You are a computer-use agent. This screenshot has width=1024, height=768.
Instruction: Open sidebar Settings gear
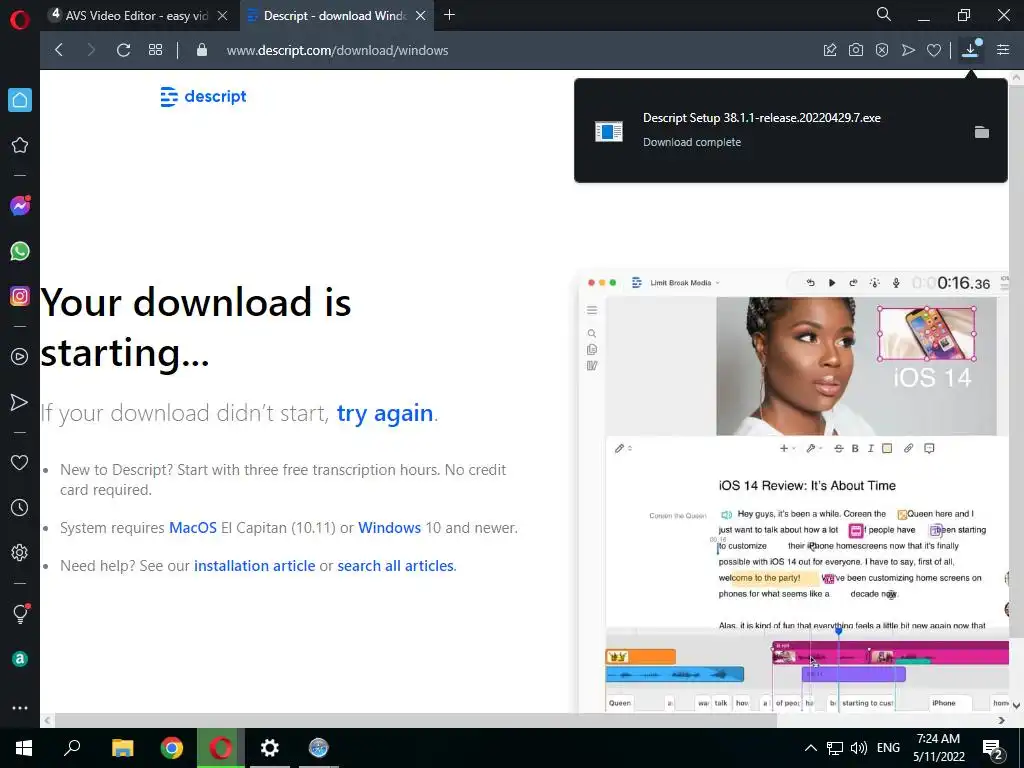pos(20,552)
